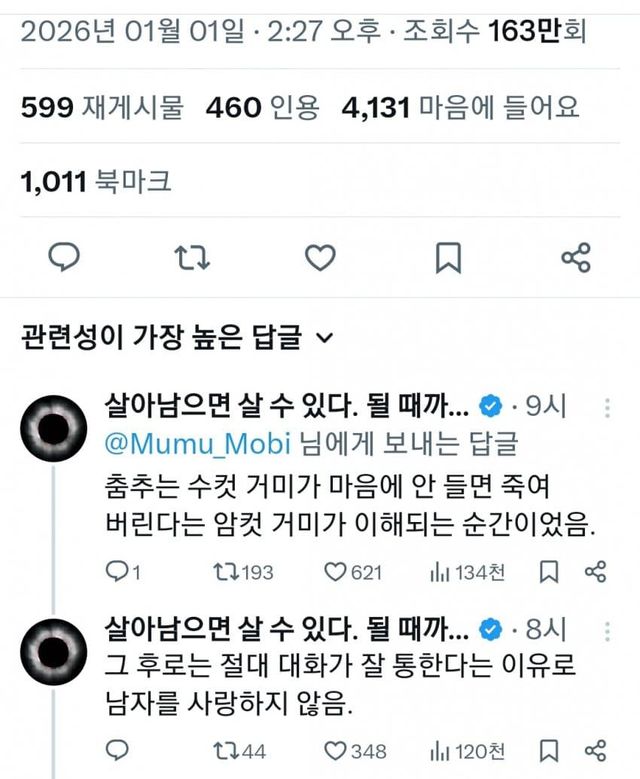Open more options on the 8시 reply
Viewport: 640px width, 779px height.
point(608,630)
